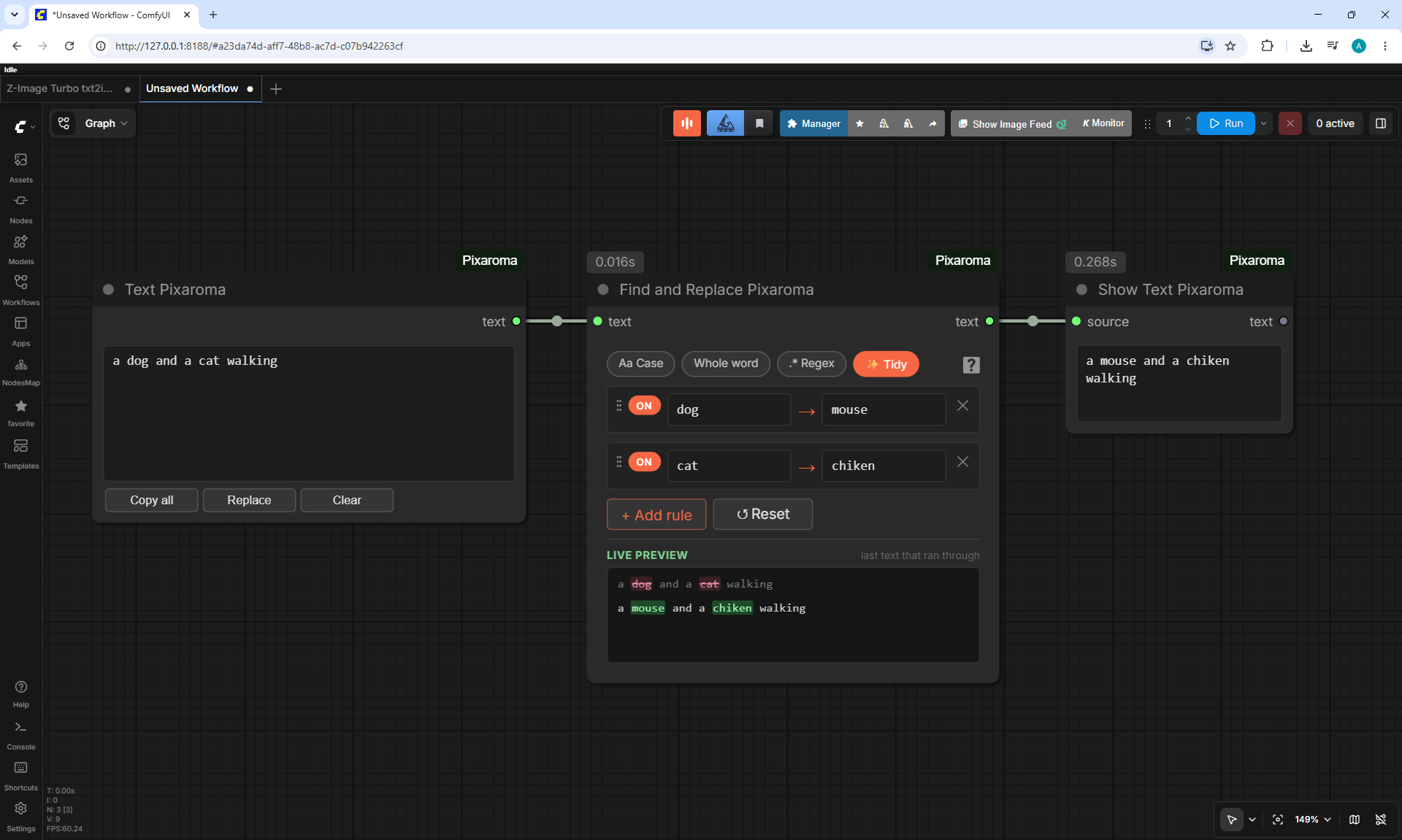Open the K Monitor panel
The image size is (1402, 840).
[1103, 123]
